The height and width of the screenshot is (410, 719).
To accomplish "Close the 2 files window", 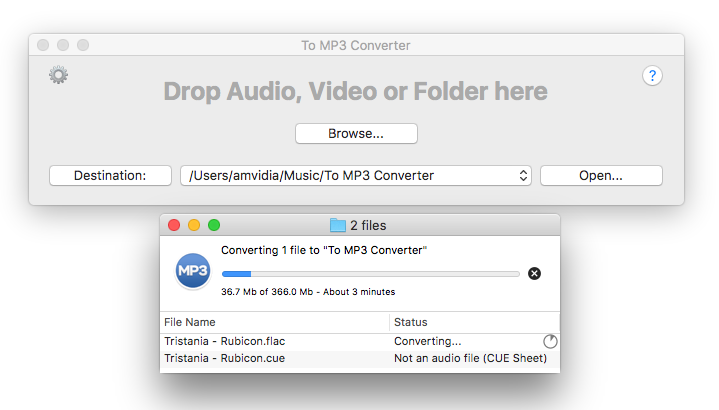I will [174, 225].
